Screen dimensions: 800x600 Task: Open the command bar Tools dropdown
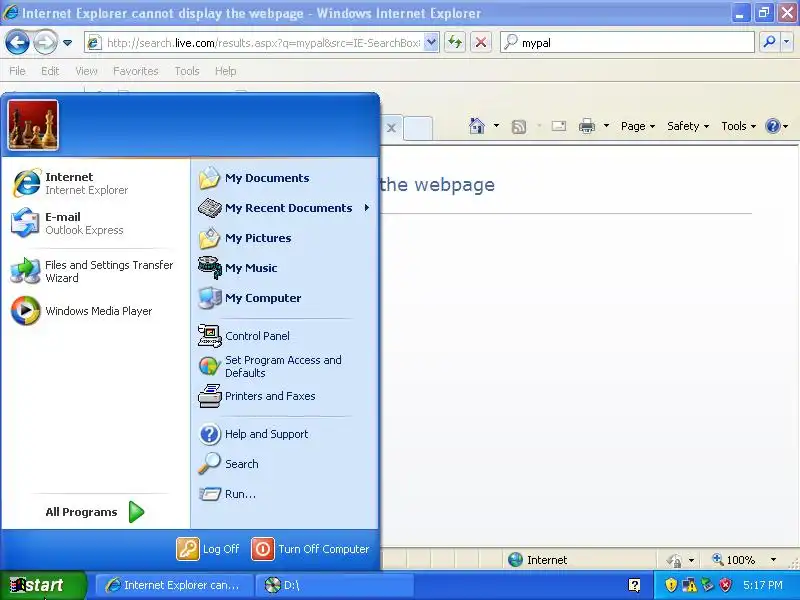tap(738, 126)
